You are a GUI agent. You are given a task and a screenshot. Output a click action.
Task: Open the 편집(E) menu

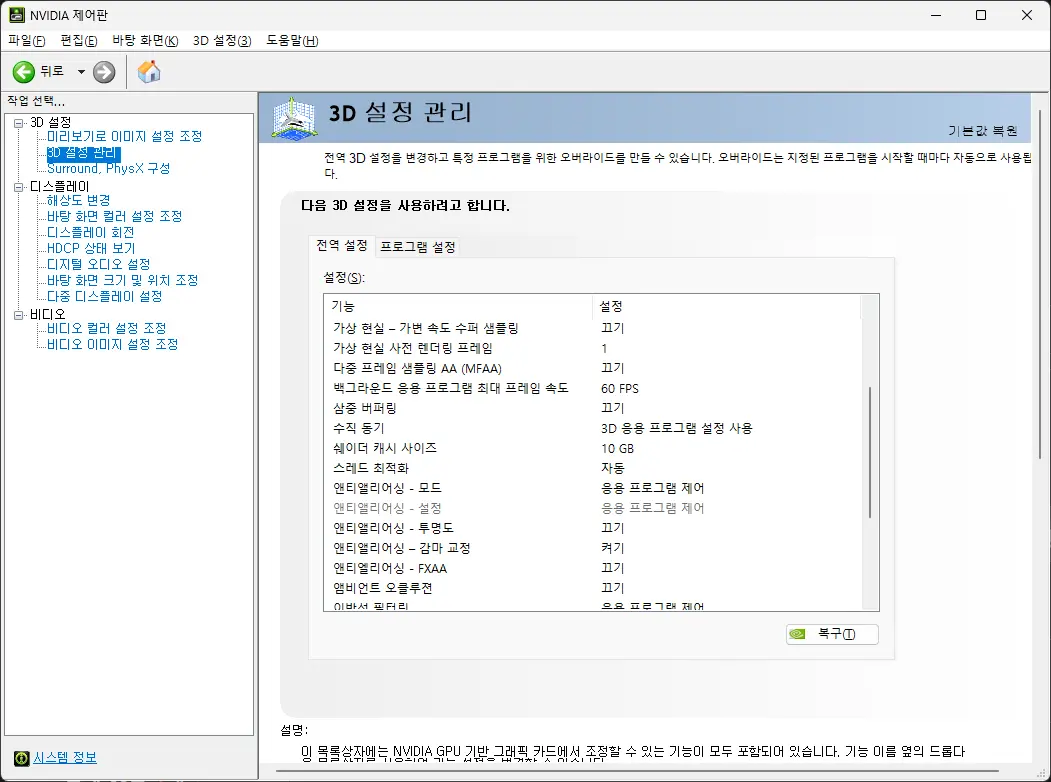point(79,41)
